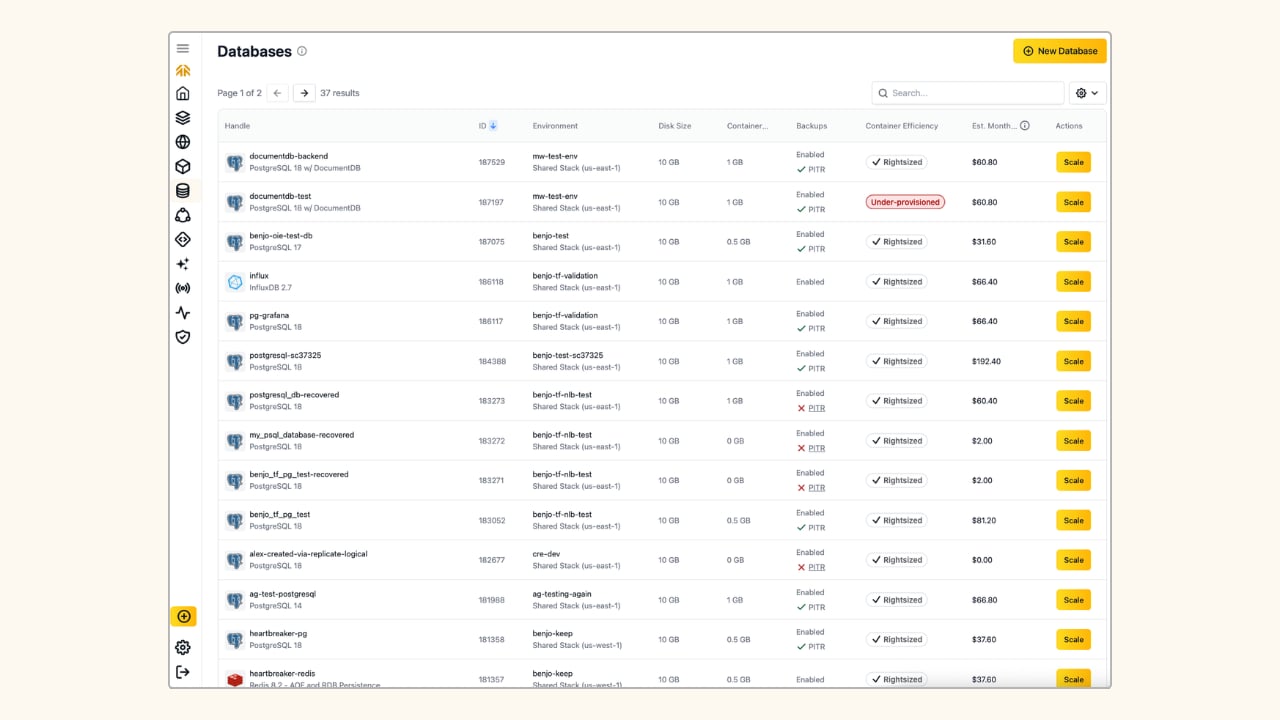Open benjo-test-sc37325 environment link

tap(567, 355)
